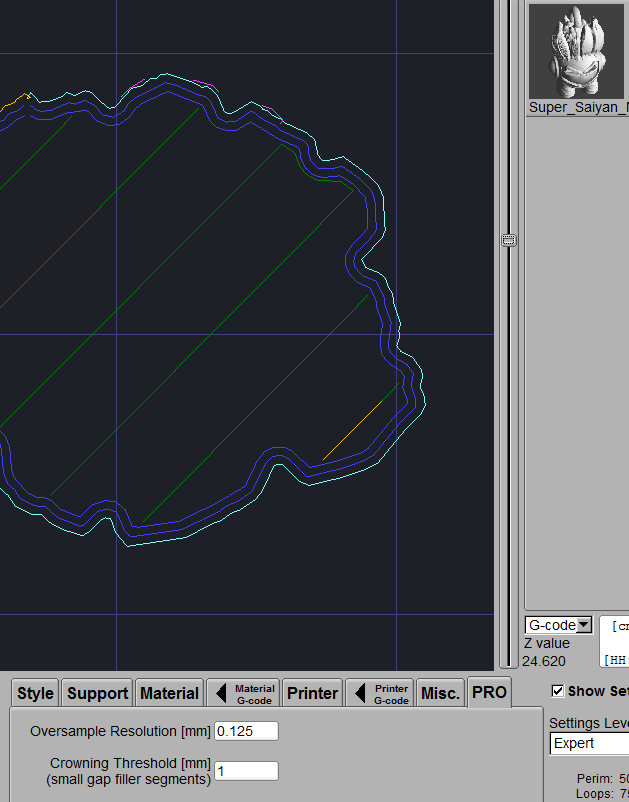Viewport: 629px width, 802px height.
Task: Click inside the G-code text box
Action: pos(615,642)
